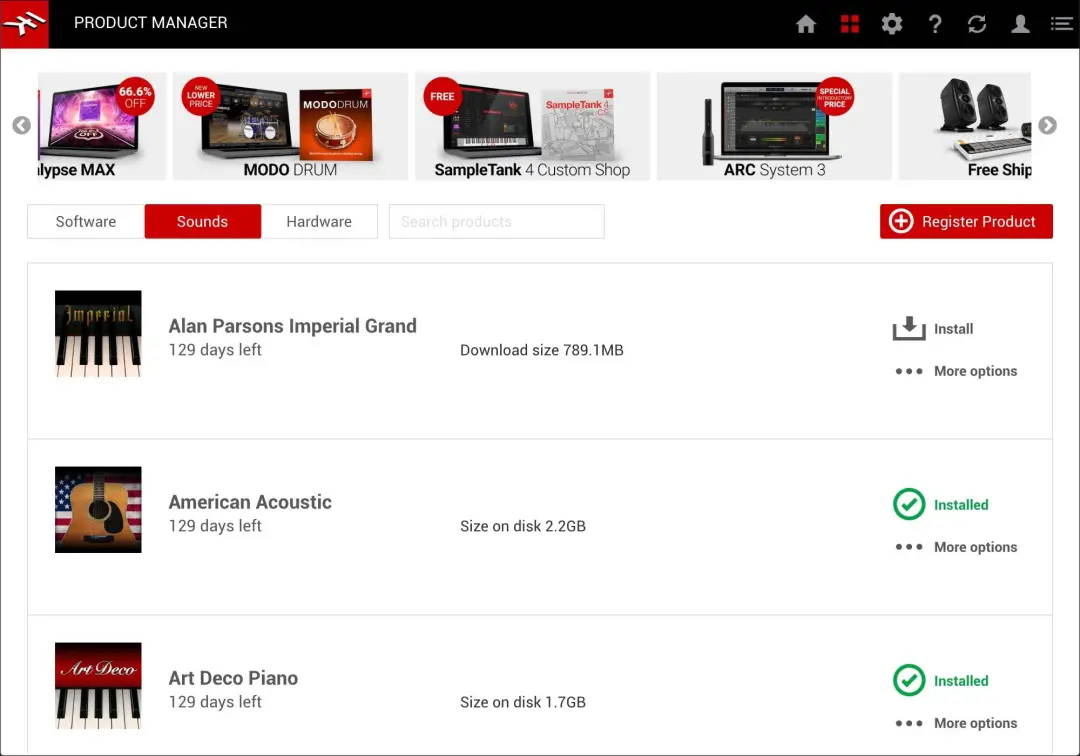1080x756 pixels.
Task: Open the 66.6% OFF MAX bundle banner
Action: 102,126
